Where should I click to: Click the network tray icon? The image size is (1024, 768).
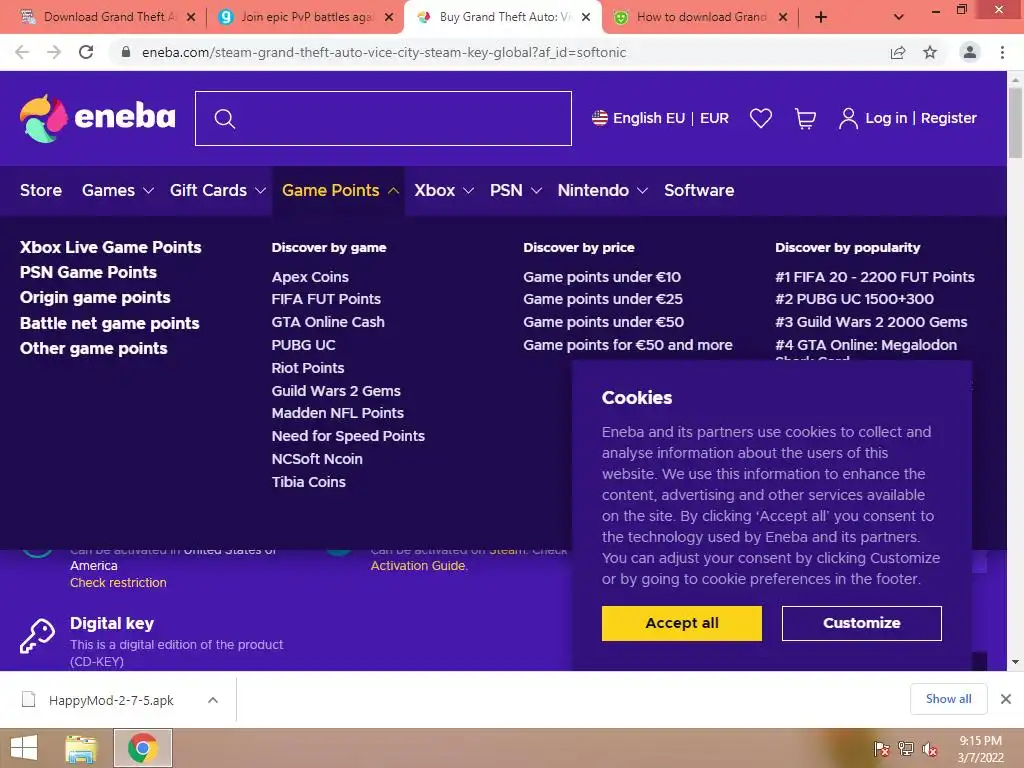click(906, 749)
